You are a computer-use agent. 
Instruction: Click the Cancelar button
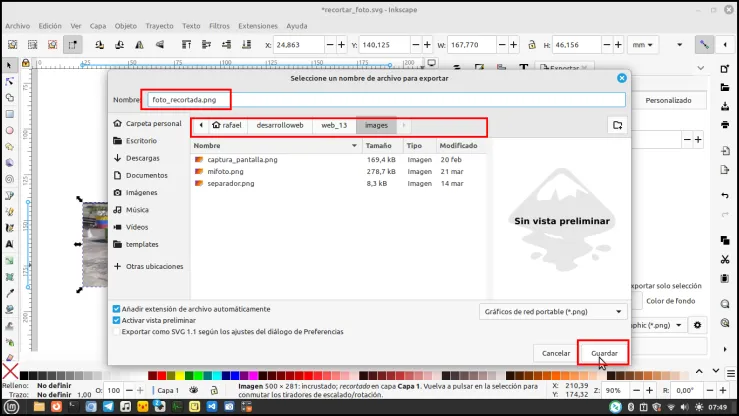pyautogui.click(x=556, y=353)
